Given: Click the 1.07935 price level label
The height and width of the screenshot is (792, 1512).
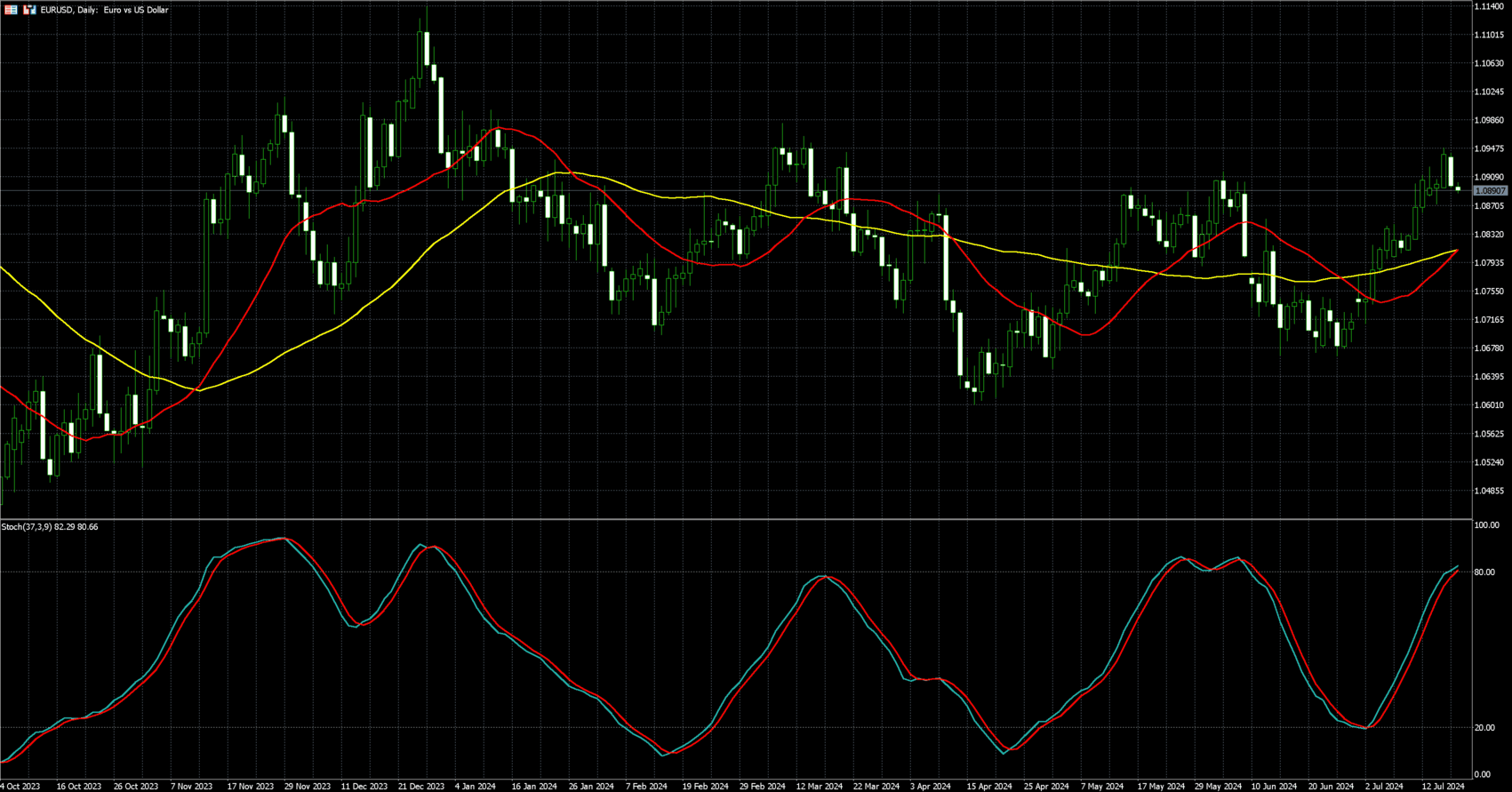Looking at the screenshot, I should (x=1489, y=262).
